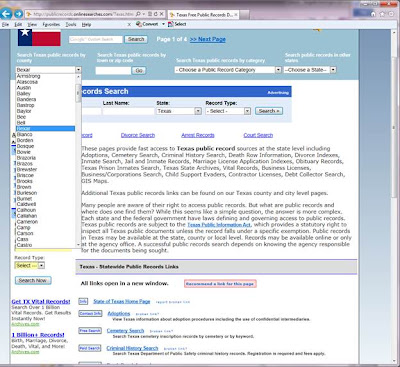Click the county list scrollbar thumb
The height and width of the screenshot is (367, 400).
(78, 93)
